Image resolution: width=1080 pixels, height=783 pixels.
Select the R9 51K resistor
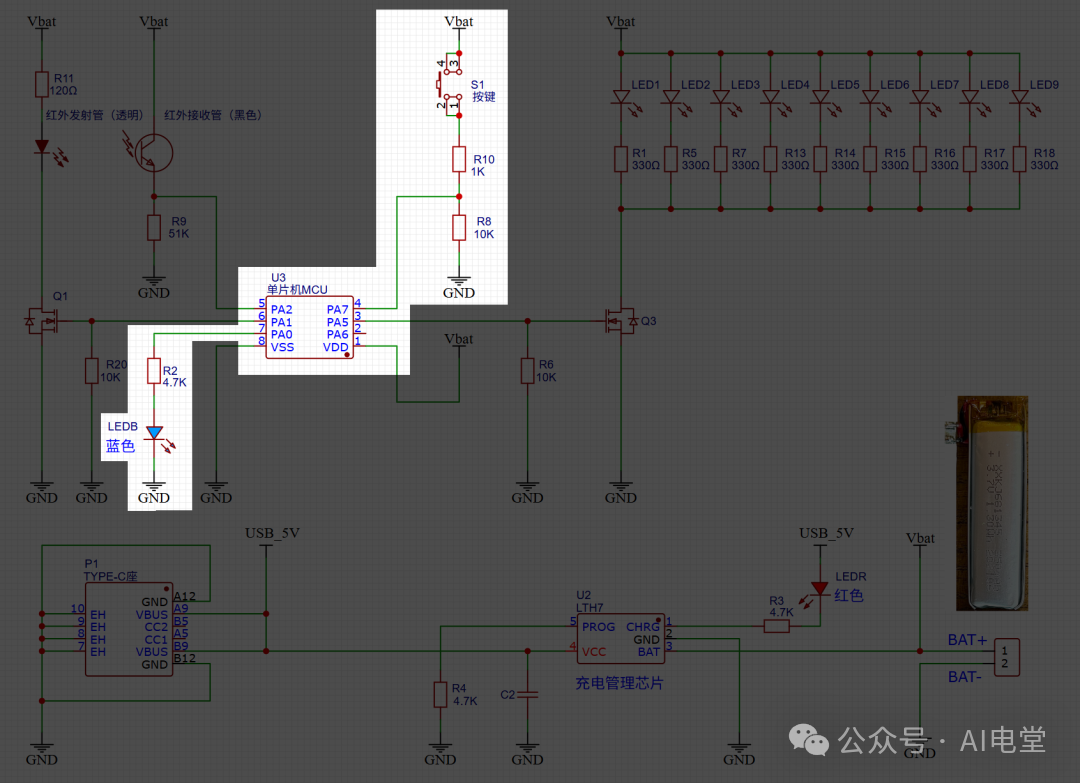154,228
